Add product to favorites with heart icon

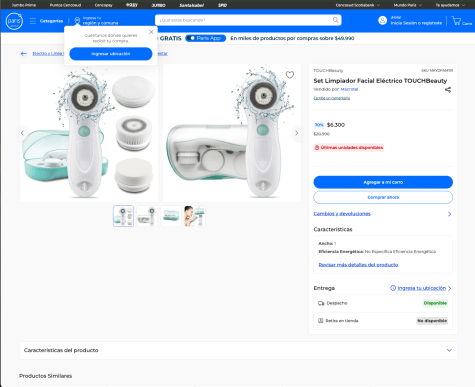point(290,75)
